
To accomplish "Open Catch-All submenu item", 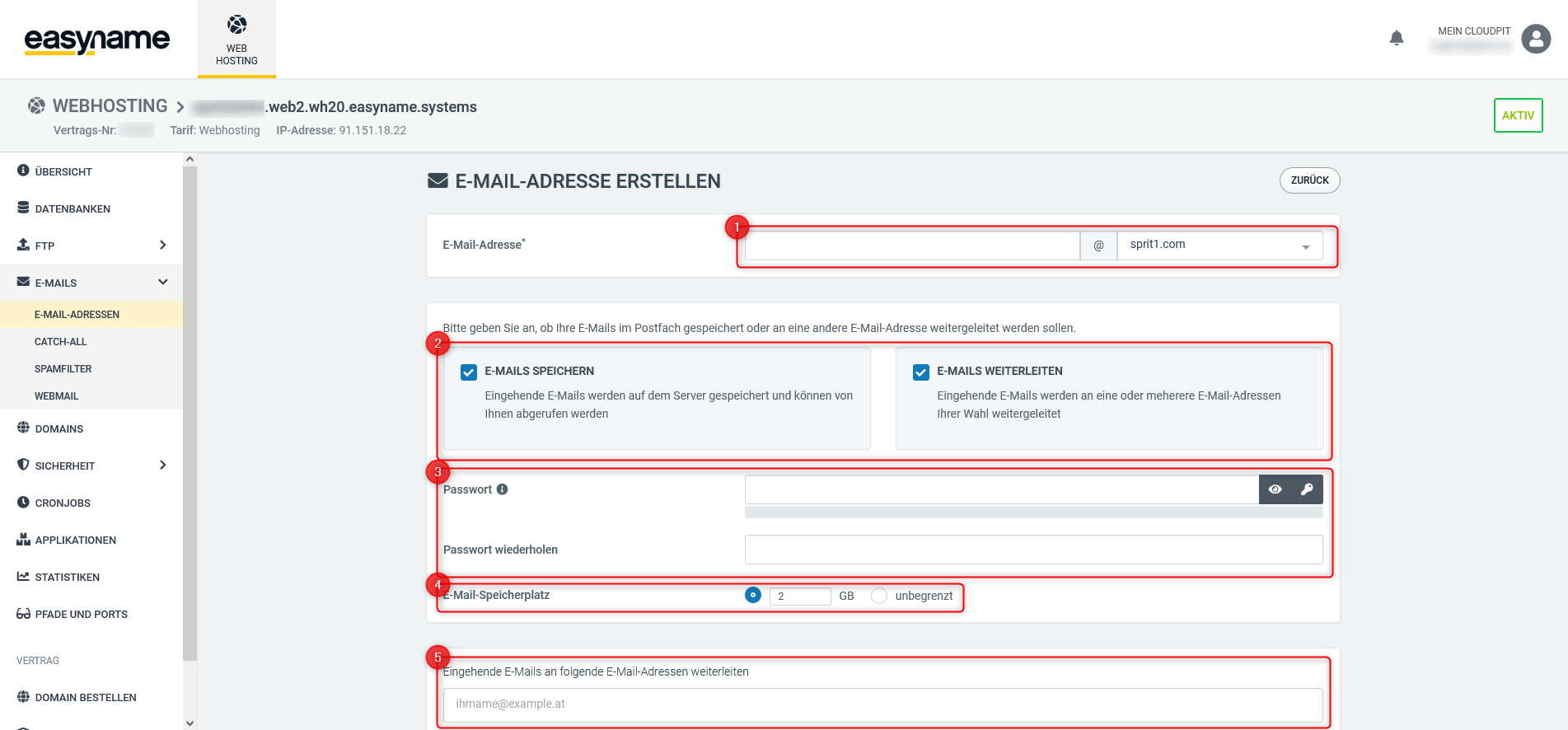I will (x=60, y=342).
